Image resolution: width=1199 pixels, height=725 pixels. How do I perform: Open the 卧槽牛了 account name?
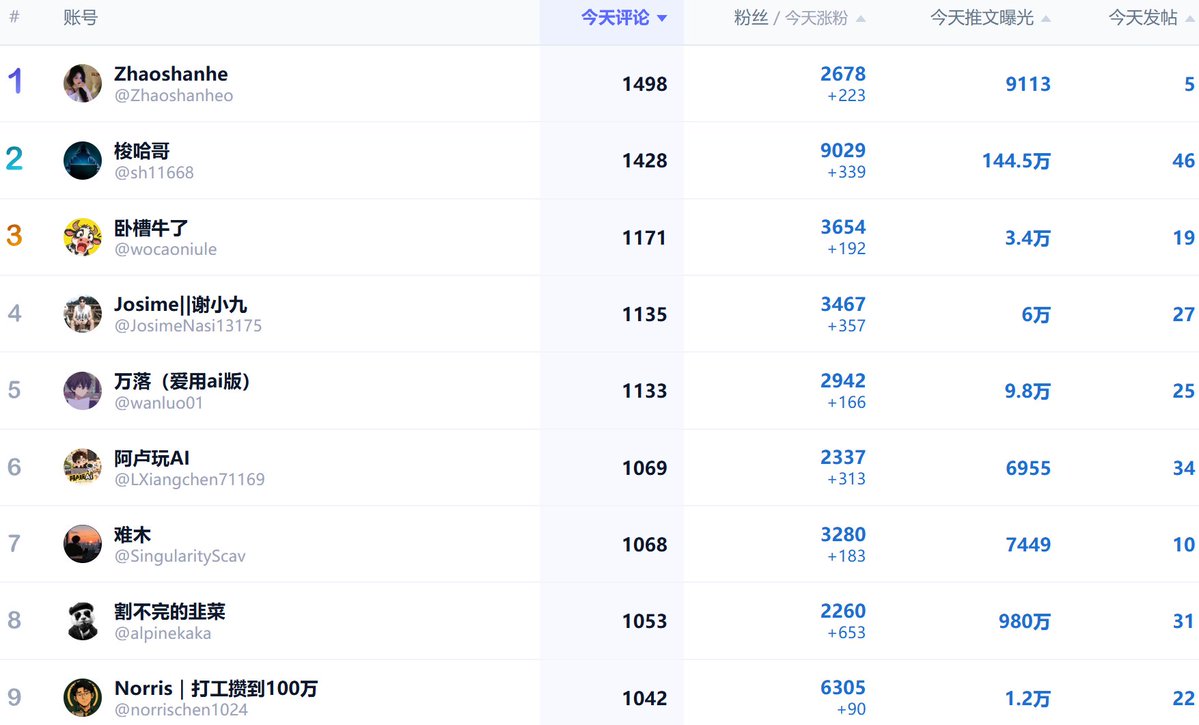tap(151, 228)
